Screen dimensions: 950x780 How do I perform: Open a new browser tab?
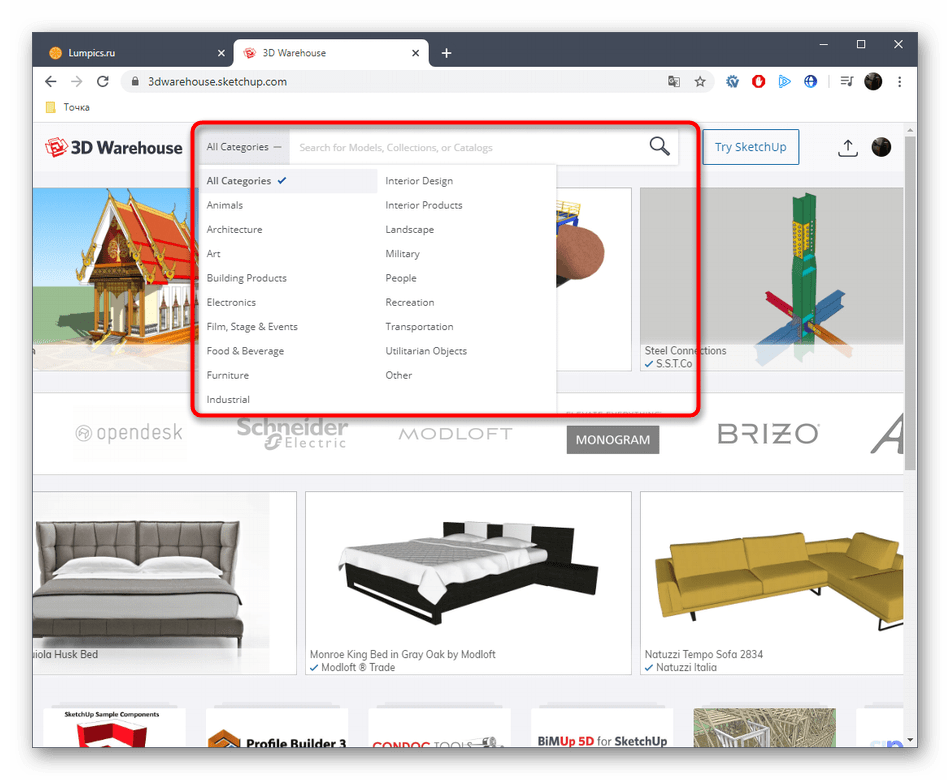click(446, 53)
